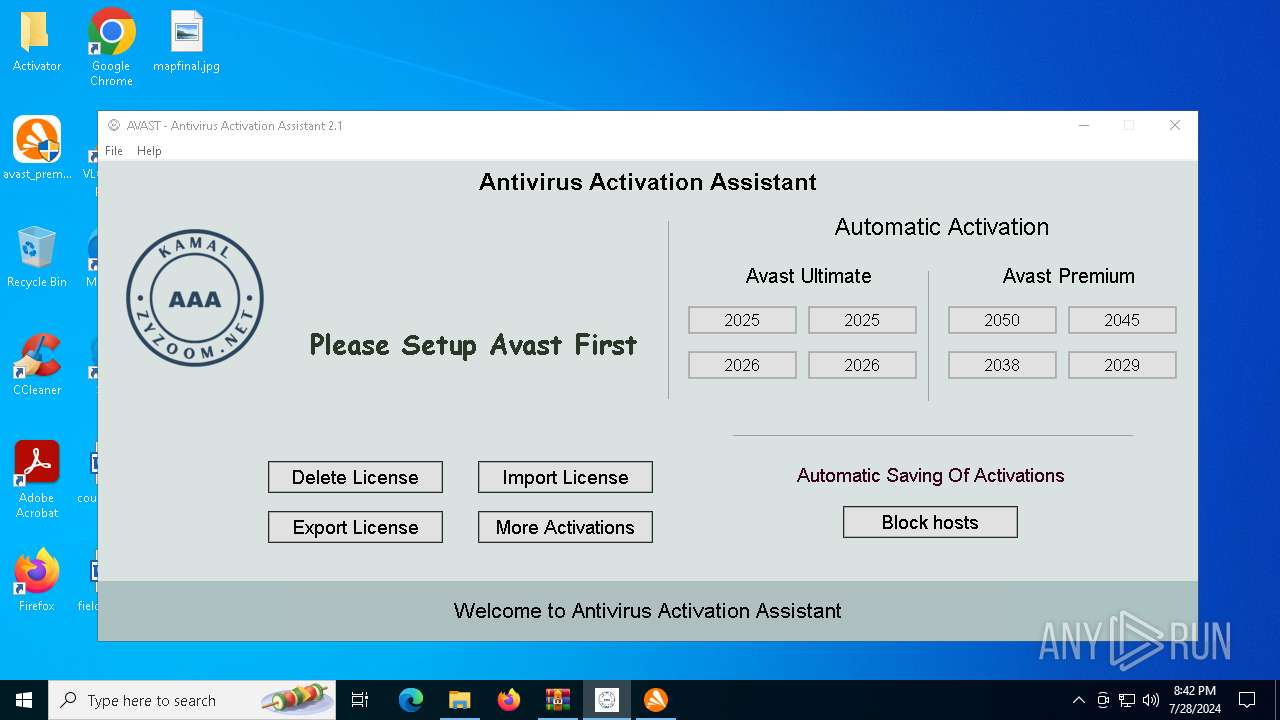Open Firefox desktop shortcut
Screen dimensions: 1280x720
[x=37, y=580]
